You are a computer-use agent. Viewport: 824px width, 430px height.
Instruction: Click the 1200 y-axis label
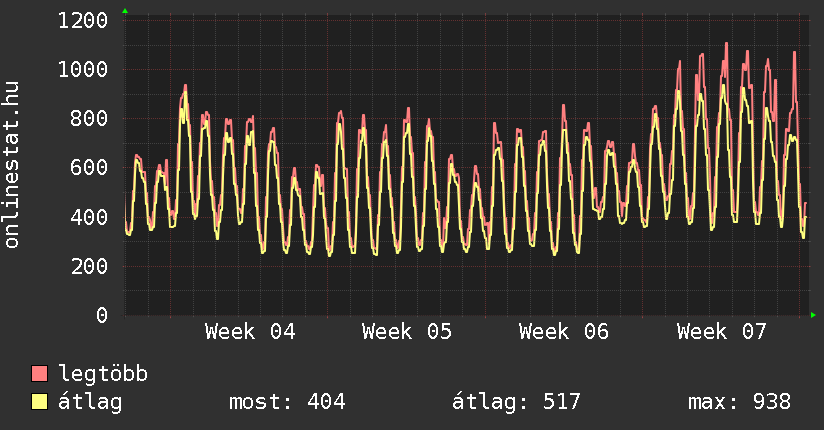tap(83, 20)
